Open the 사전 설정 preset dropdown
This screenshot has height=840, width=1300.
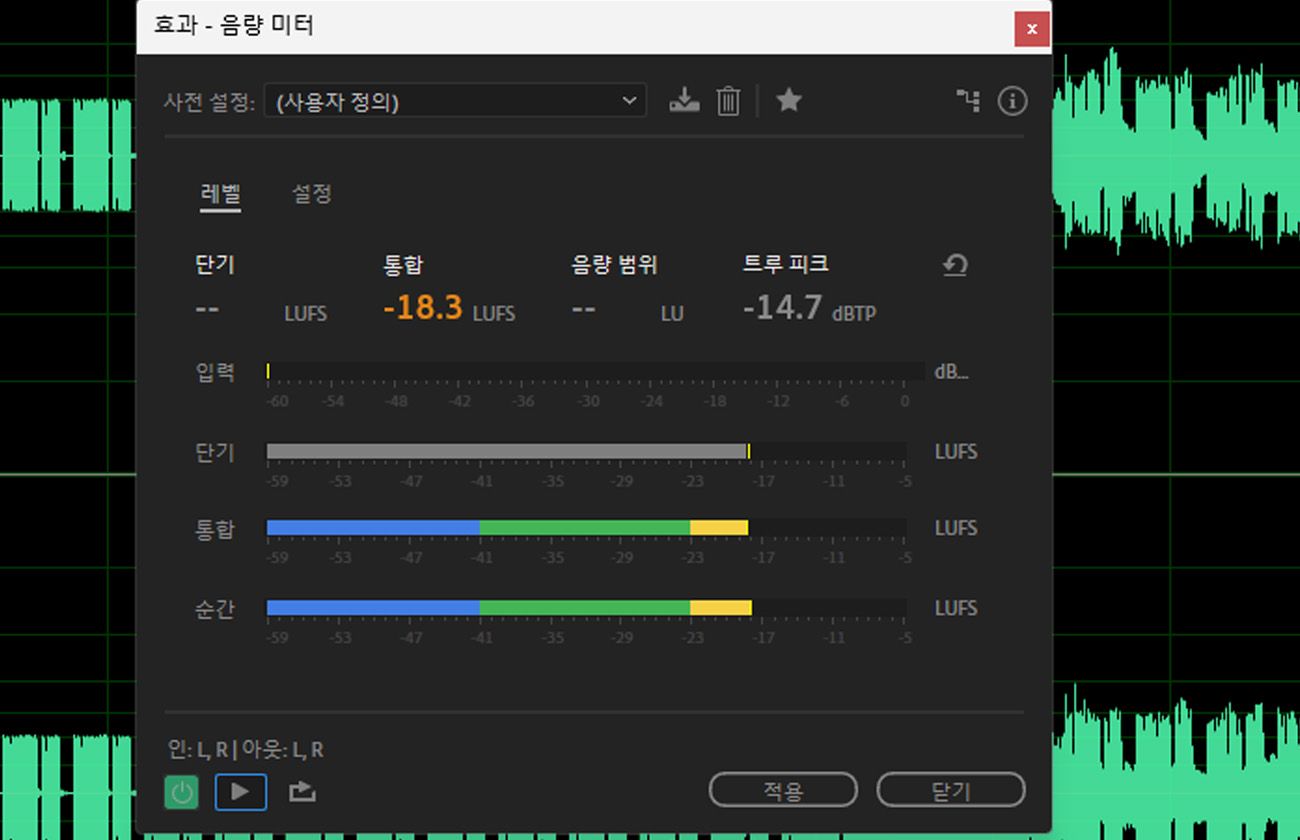(x=455, y=100)
